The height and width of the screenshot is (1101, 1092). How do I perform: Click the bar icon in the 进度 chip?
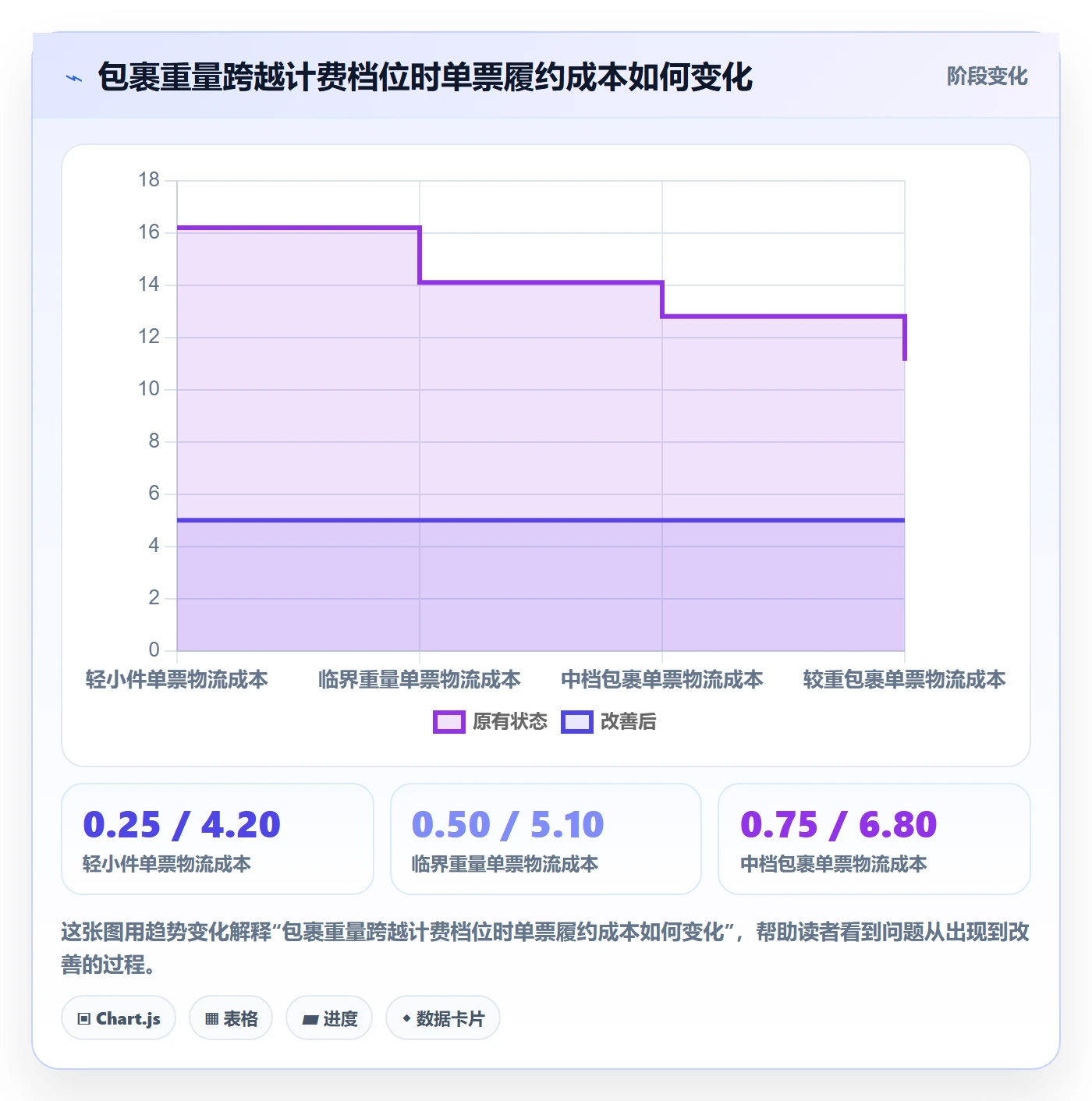[x=310, y=1019]
